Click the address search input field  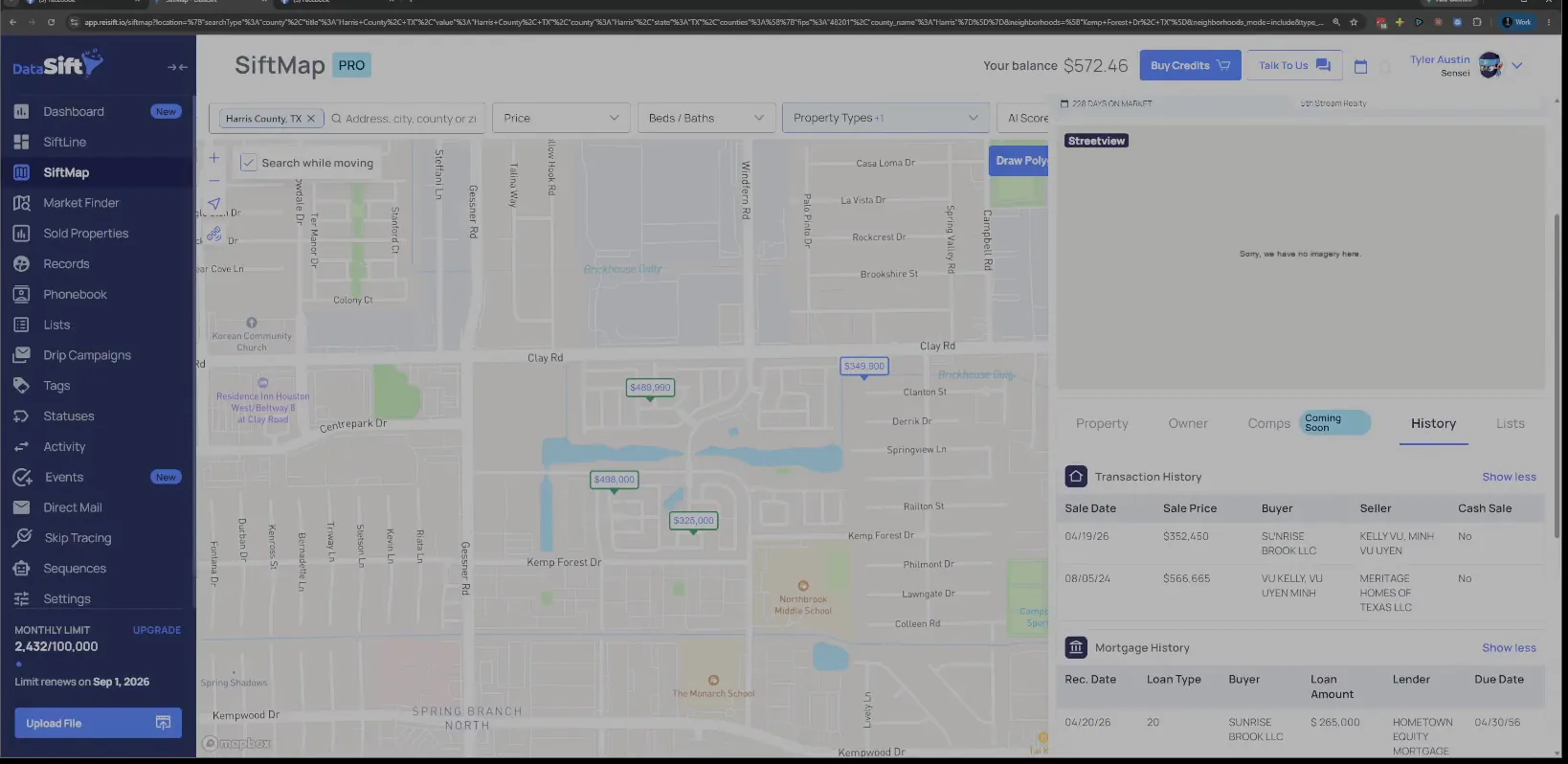coord(410,119)
